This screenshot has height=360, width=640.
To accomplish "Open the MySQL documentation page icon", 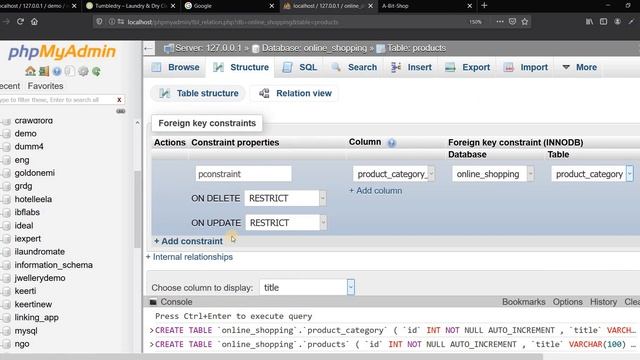I will (x=70, y=71).
